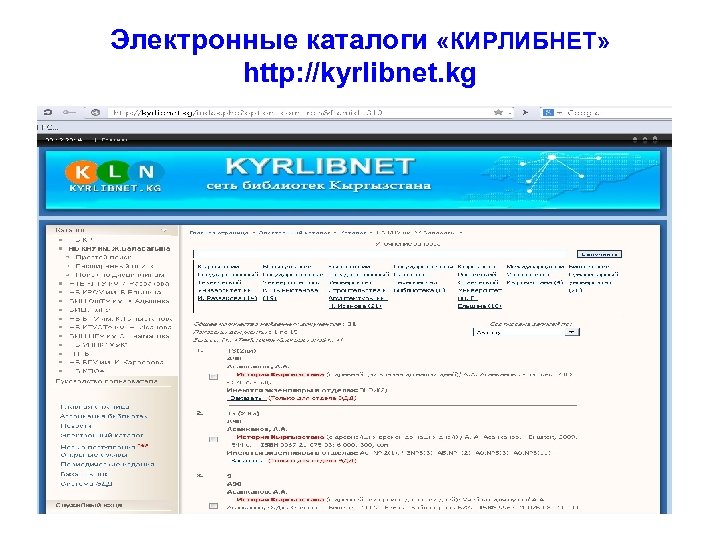Open the Ельцина (10) library results
This screenshot has height=540, width=720.
click(479, 306)
